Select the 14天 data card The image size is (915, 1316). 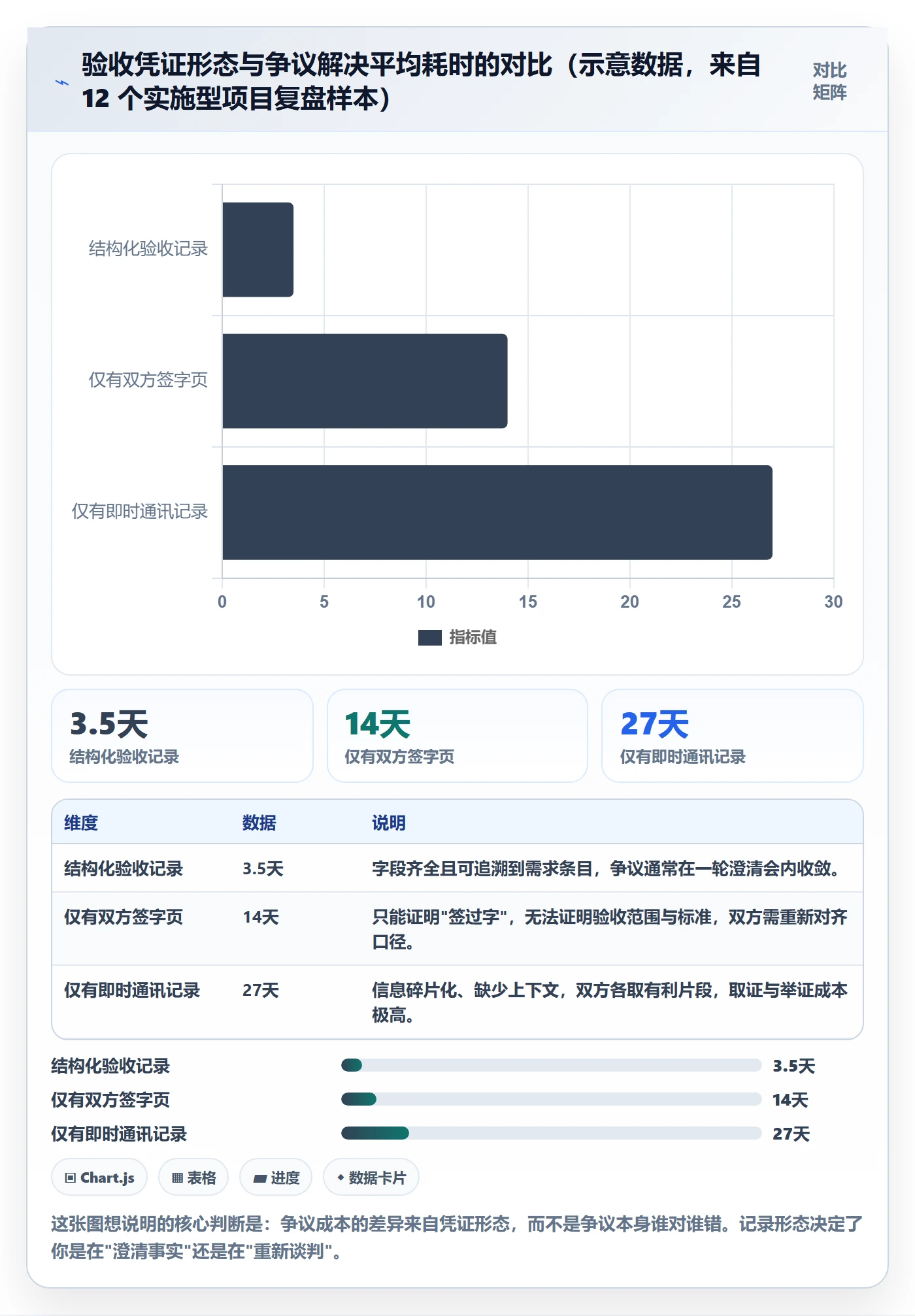pyautogui.click(x=457, y=736)
